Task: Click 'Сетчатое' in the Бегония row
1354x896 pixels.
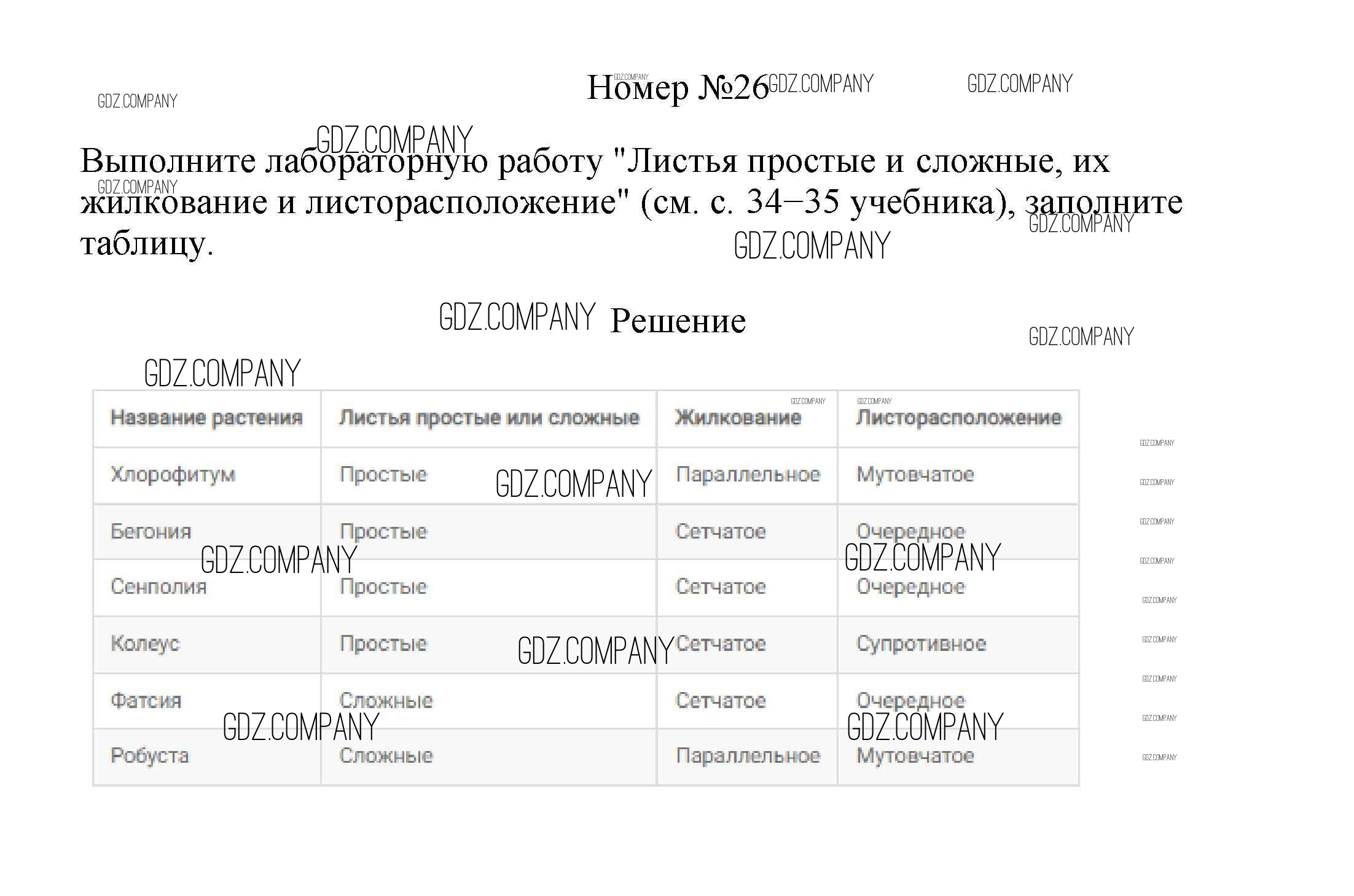Action: (x=721, y=531)
